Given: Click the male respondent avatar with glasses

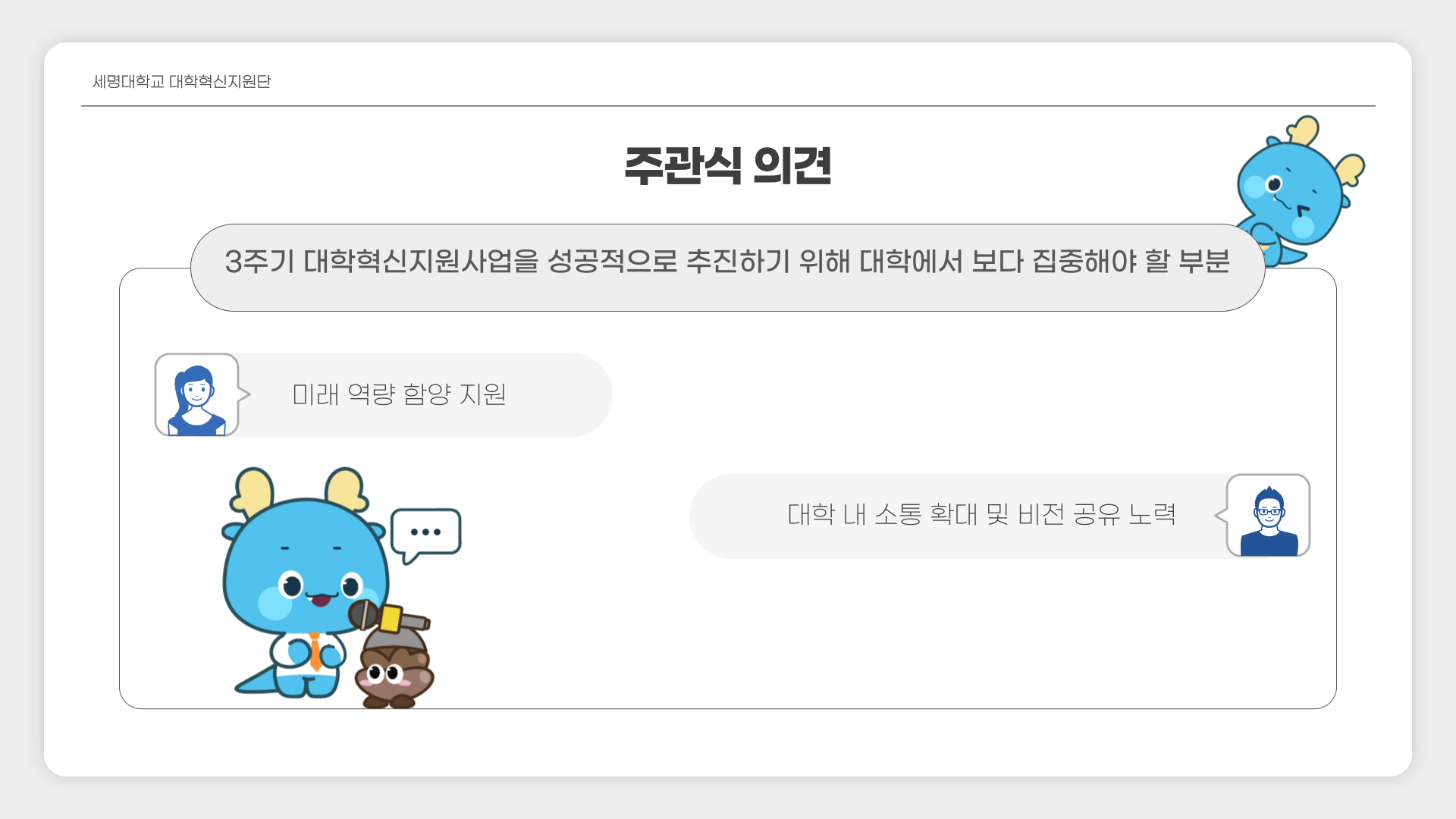Looking at the screenshot, I should pos(1268,516).
